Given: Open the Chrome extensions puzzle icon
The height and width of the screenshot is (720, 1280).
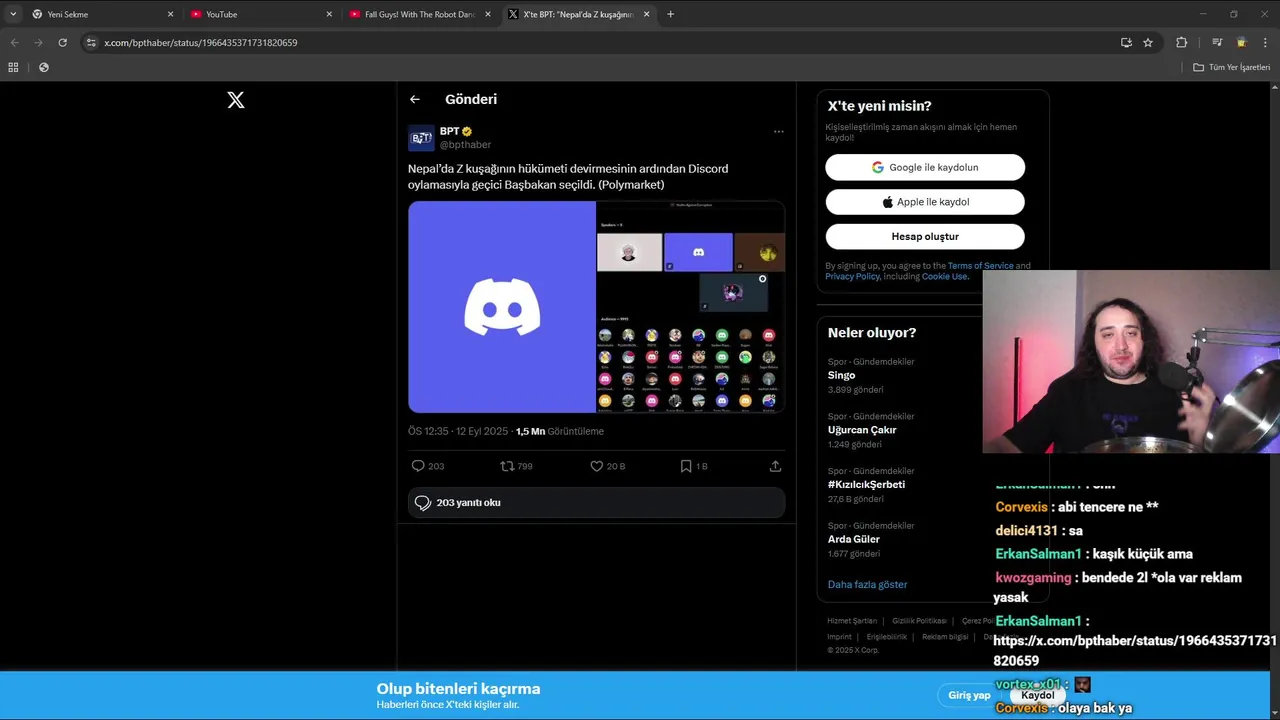Looking at the screenshot, I should pyautogui.click(x=1181, y=43).
